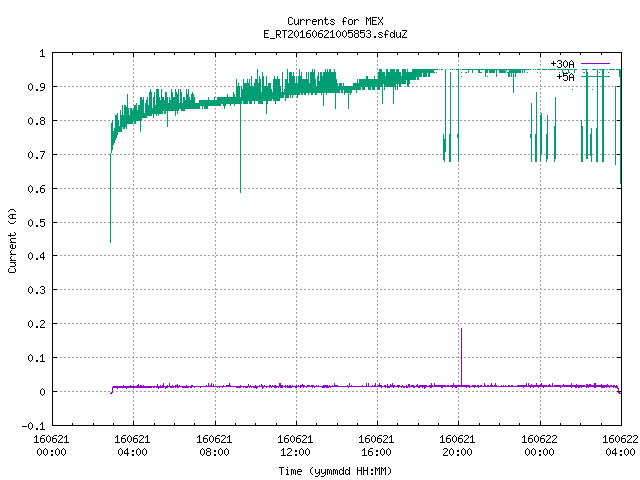Click the y-axis tick value 0
This screenshot has height=480, width=640.
coord(42,392)
